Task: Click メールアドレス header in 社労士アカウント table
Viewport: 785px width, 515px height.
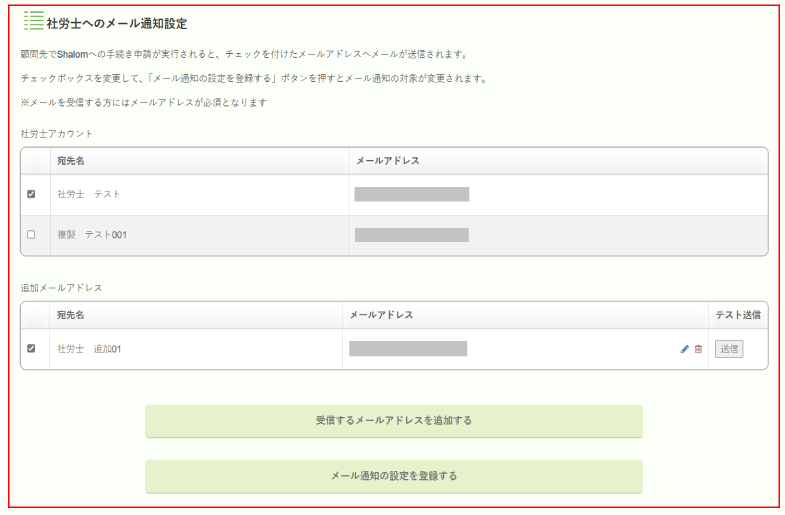Action: 387,161
